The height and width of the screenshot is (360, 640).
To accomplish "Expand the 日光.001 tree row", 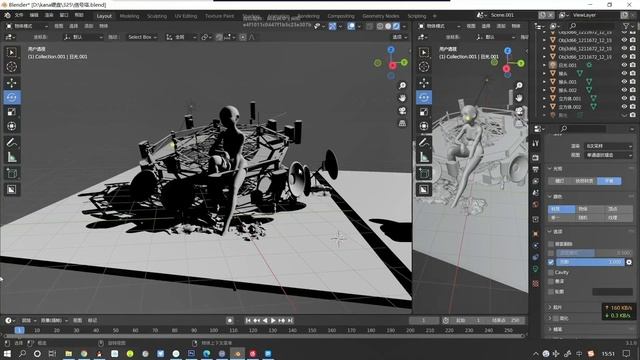I will point(544,65).
